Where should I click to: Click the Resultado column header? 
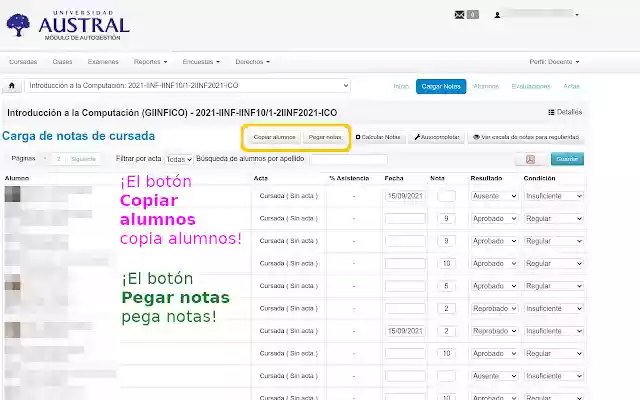(486, 178)
